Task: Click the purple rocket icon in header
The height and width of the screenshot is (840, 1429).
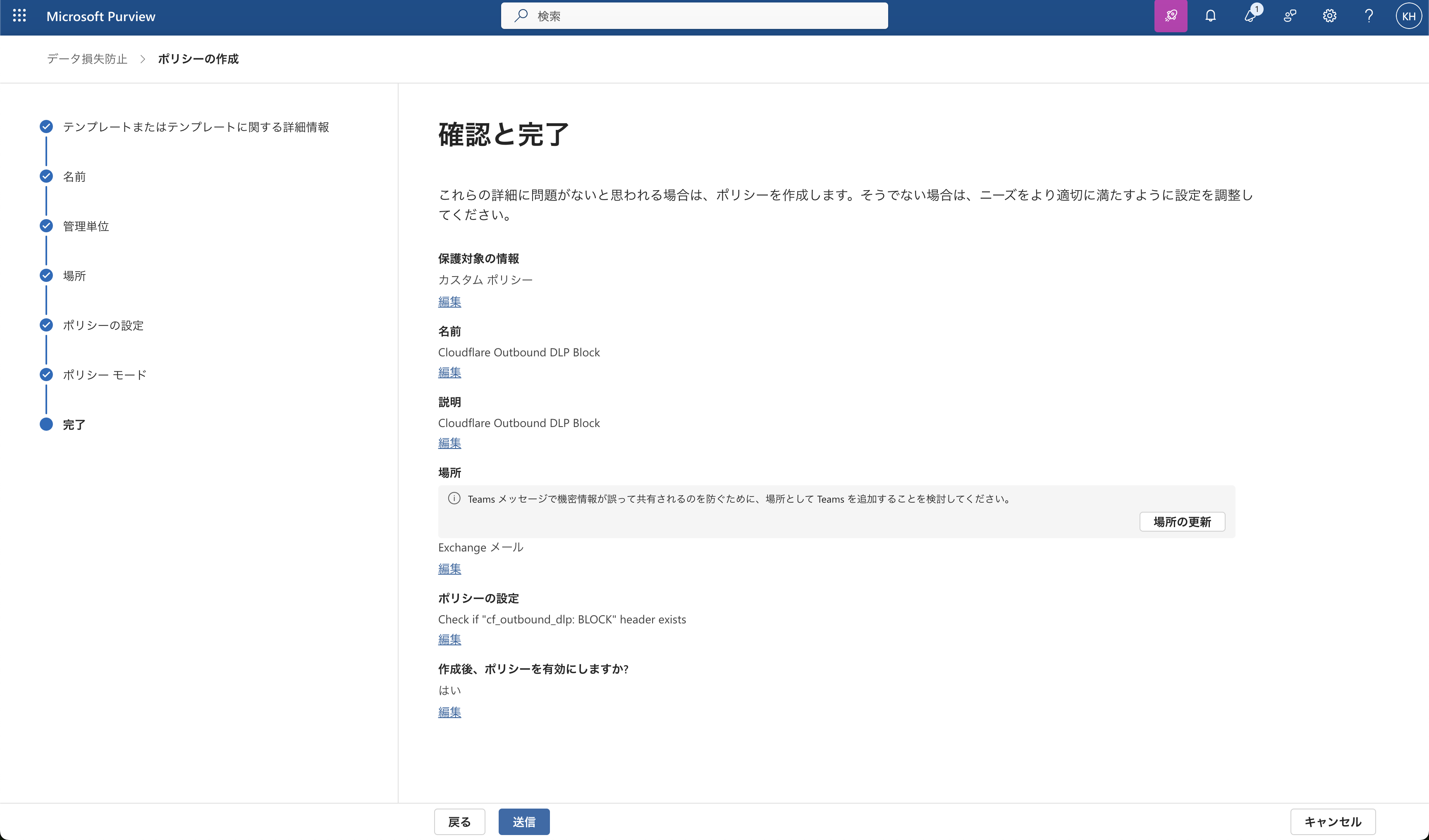Action: (1171, 16)
